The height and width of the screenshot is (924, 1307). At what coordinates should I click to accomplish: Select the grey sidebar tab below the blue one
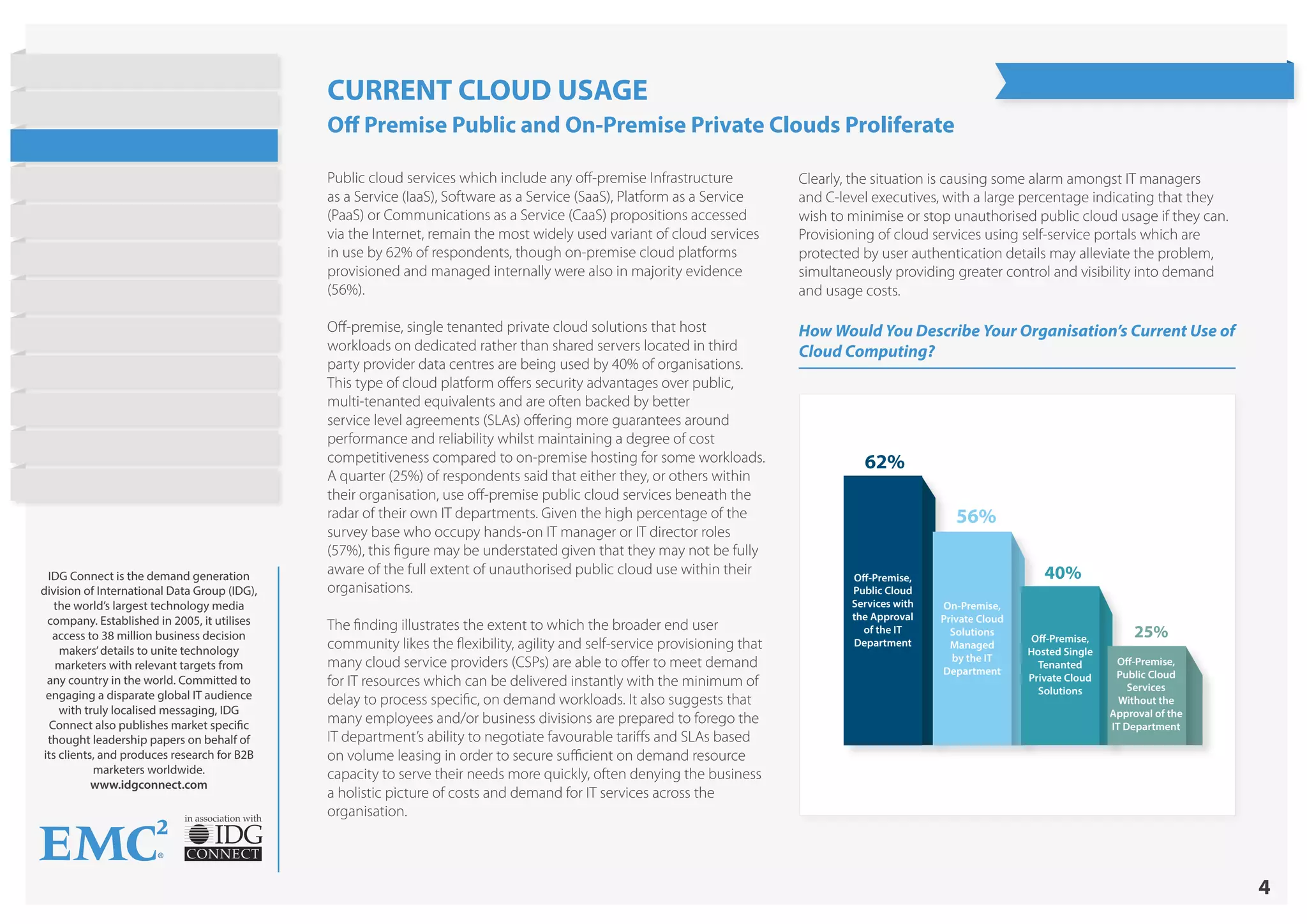coord(144,184)
